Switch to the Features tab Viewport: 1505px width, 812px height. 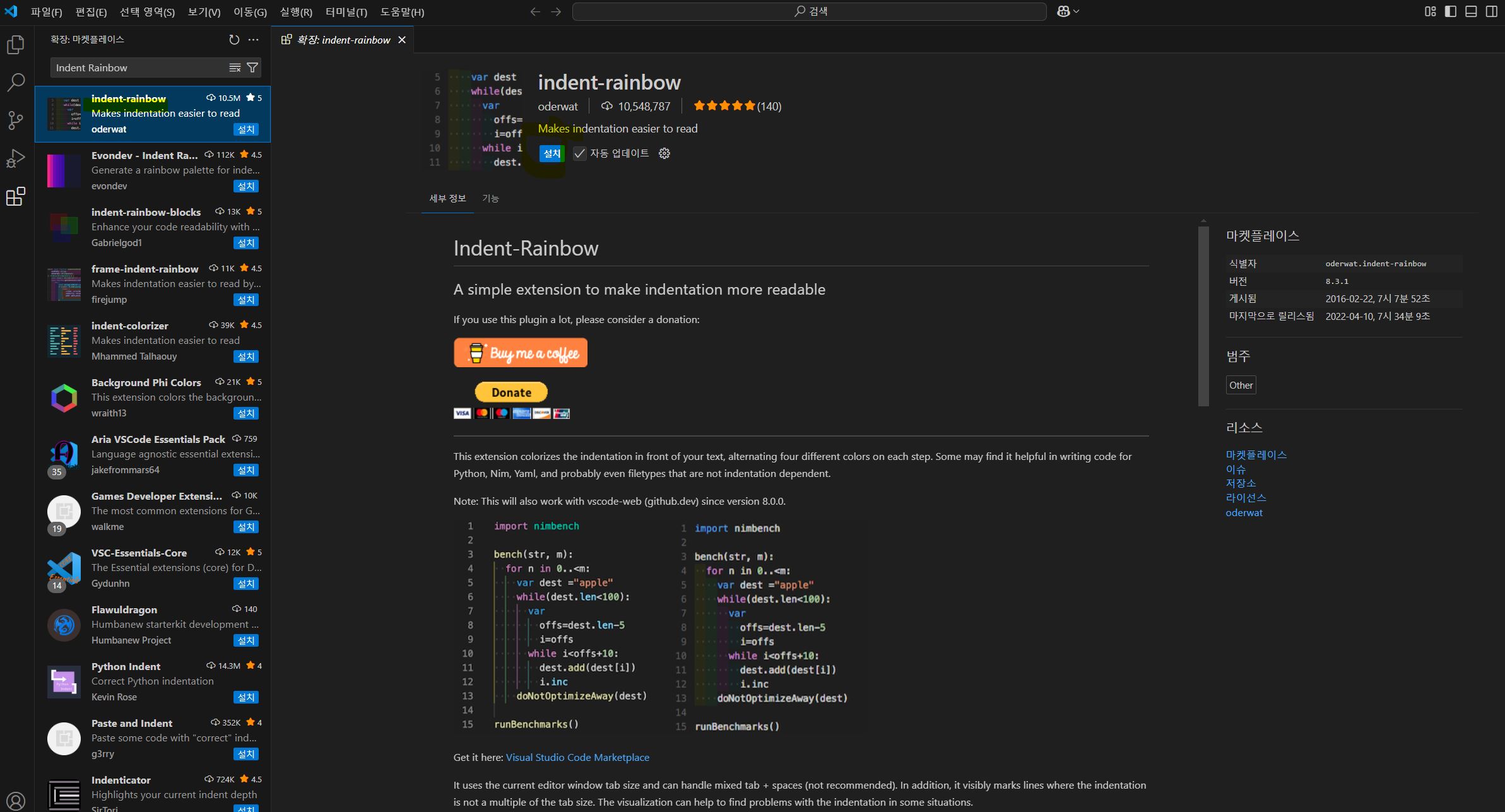490,198
